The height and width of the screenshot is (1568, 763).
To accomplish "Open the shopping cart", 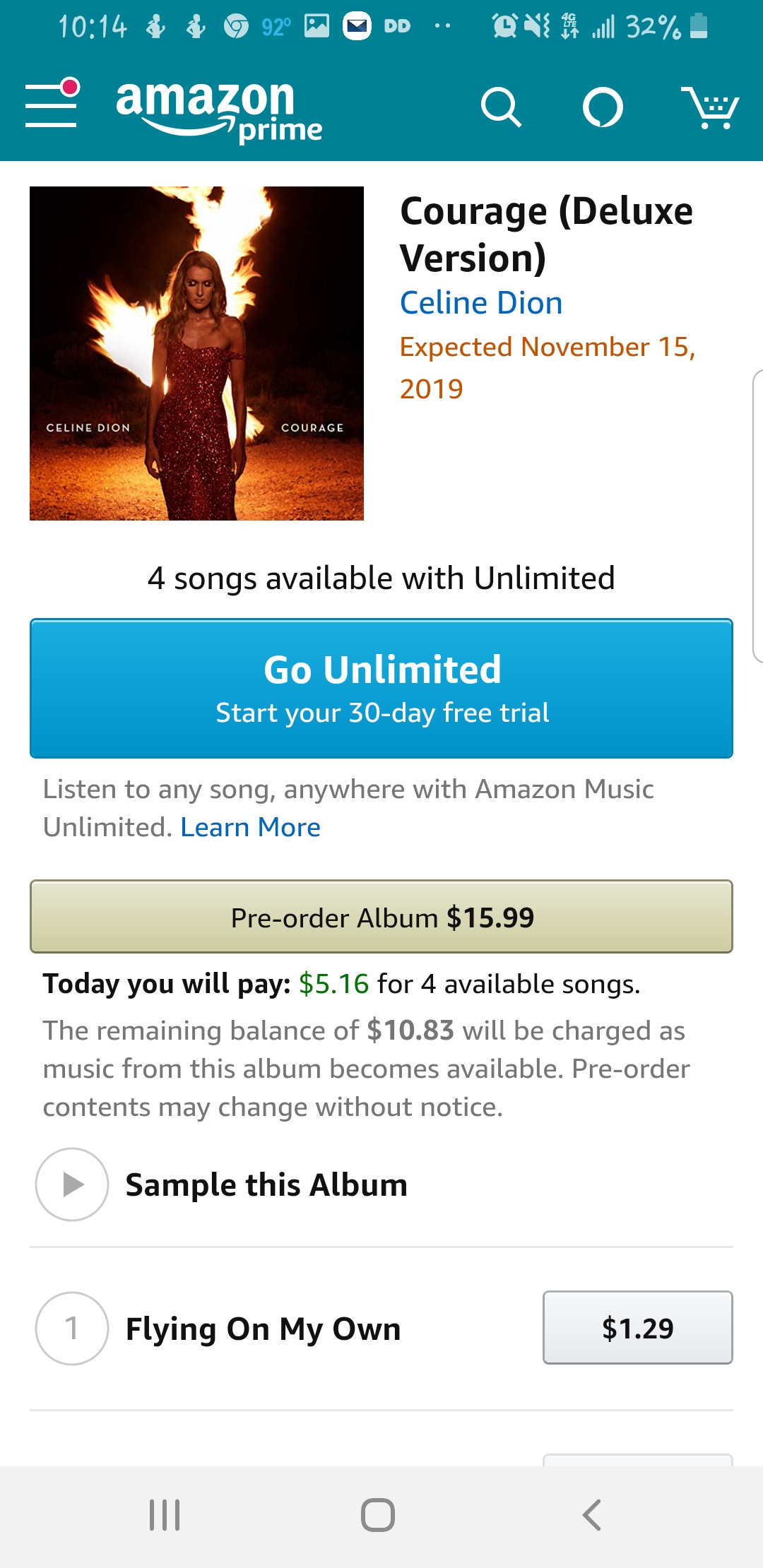I will click(x=709, y=107).
